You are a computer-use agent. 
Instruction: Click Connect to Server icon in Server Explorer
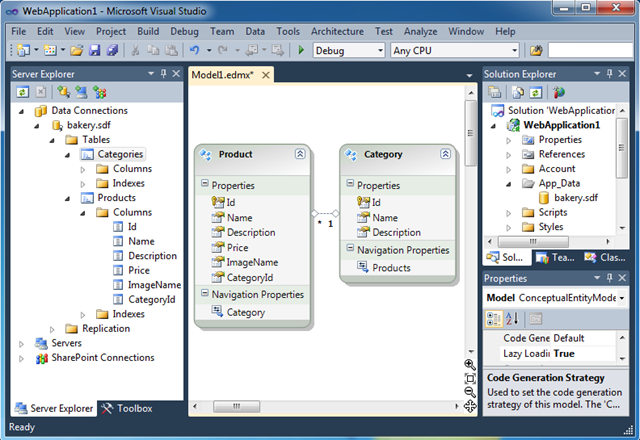point(81,92)
